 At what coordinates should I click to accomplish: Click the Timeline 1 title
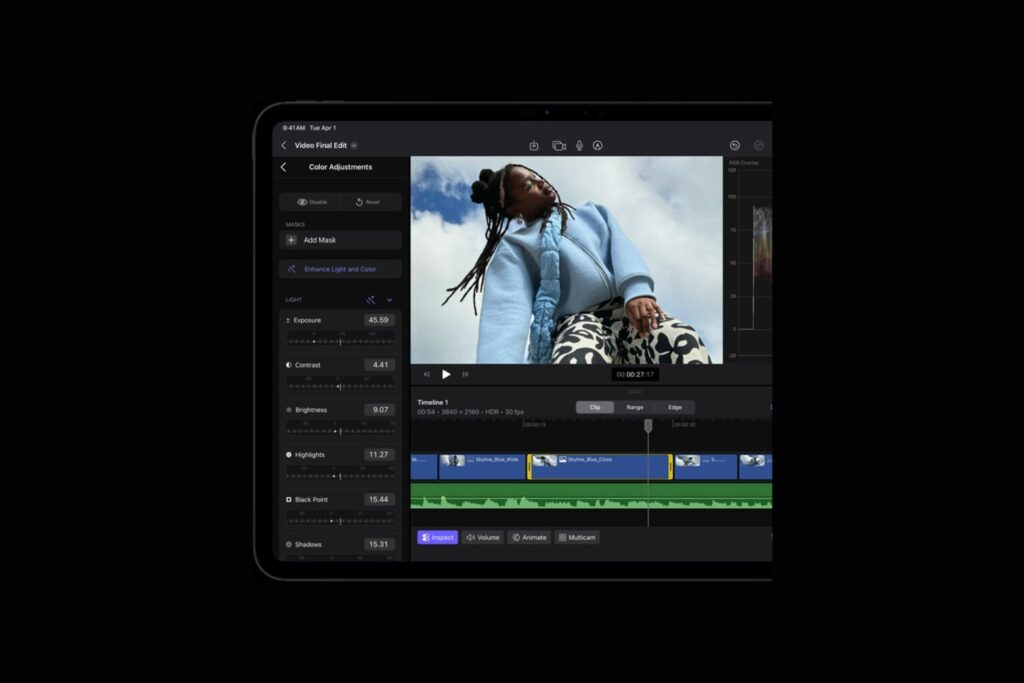(432, 402)
